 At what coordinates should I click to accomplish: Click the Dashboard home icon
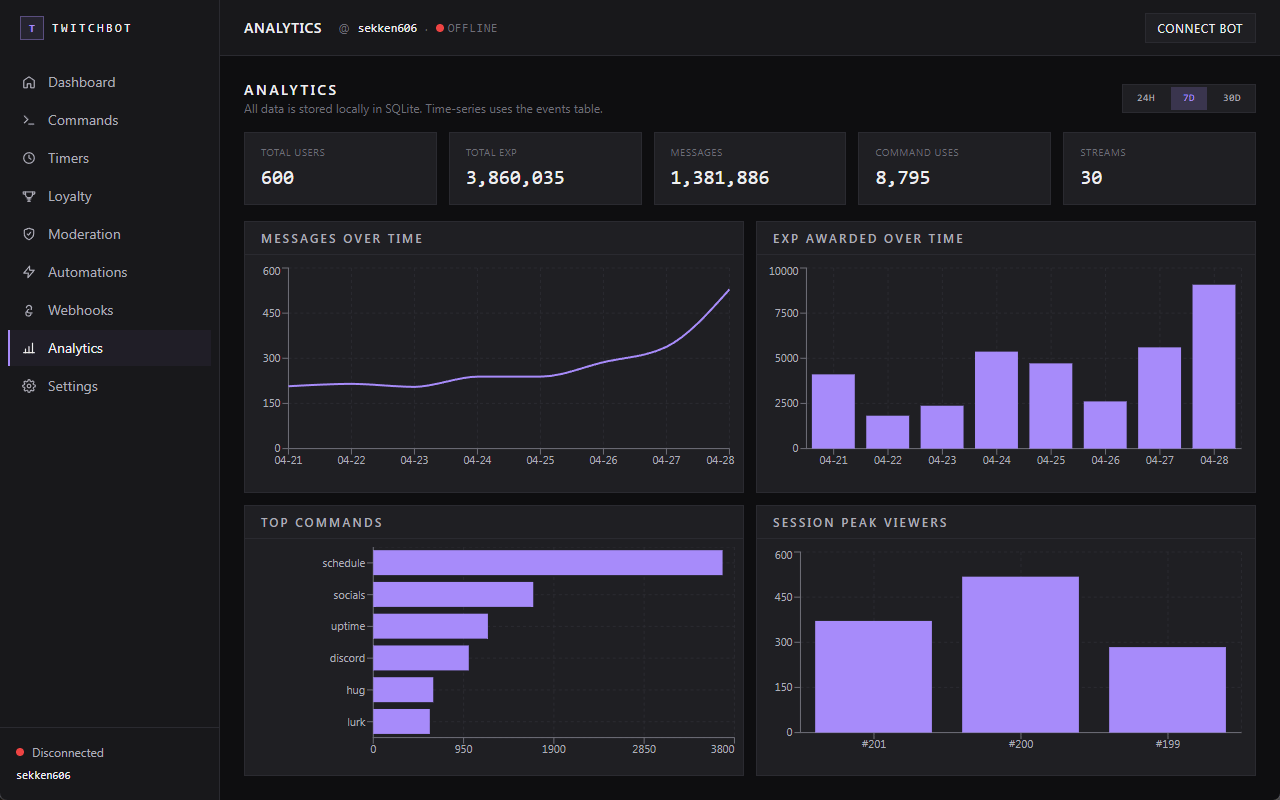tap(29, 82)
